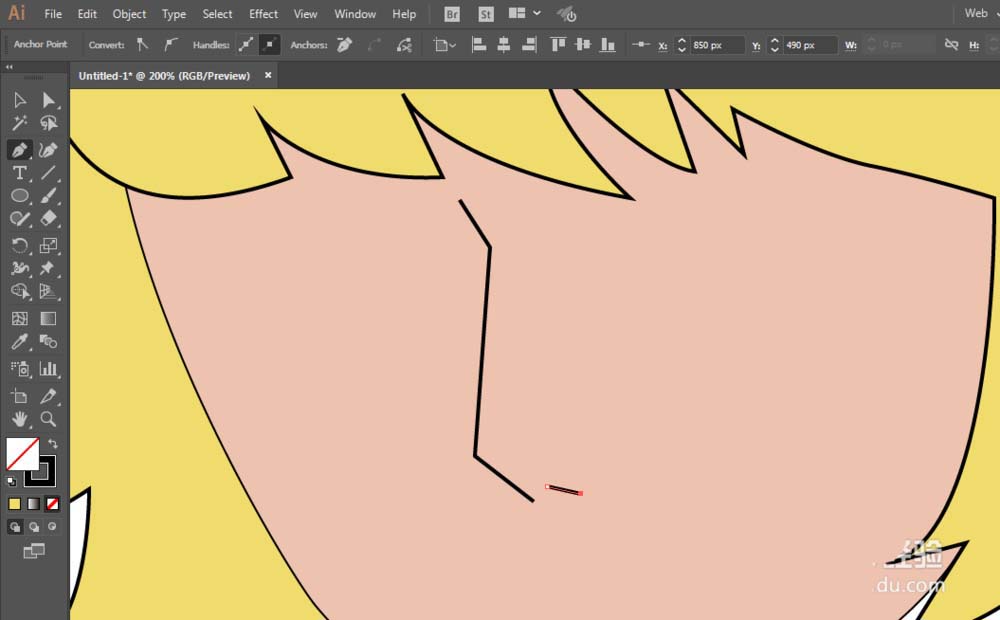
Task: Open the Help menu
Action: point(404,14)
